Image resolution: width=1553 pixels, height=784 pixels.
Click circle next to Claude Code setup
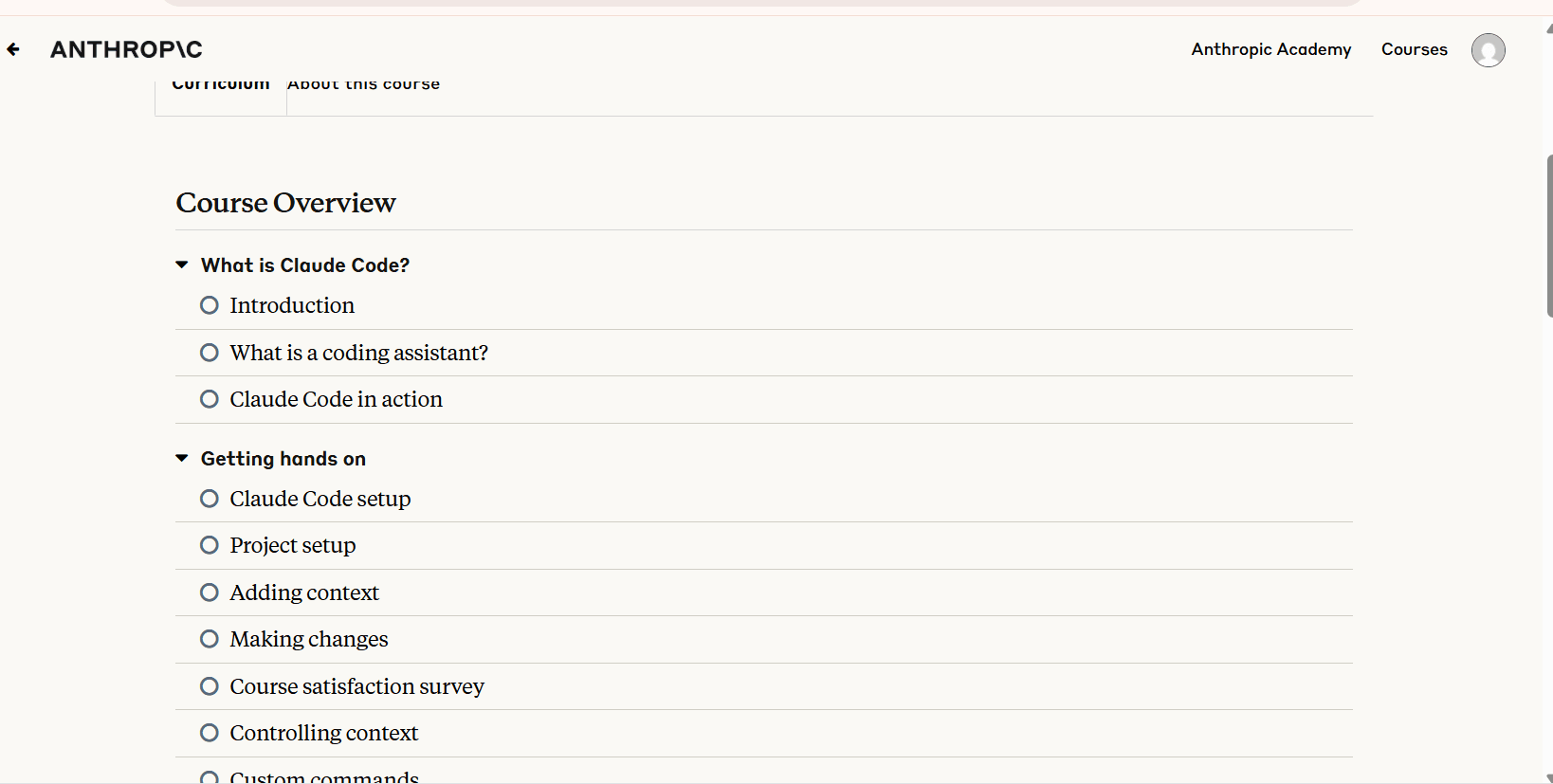[x=210, y=499]
